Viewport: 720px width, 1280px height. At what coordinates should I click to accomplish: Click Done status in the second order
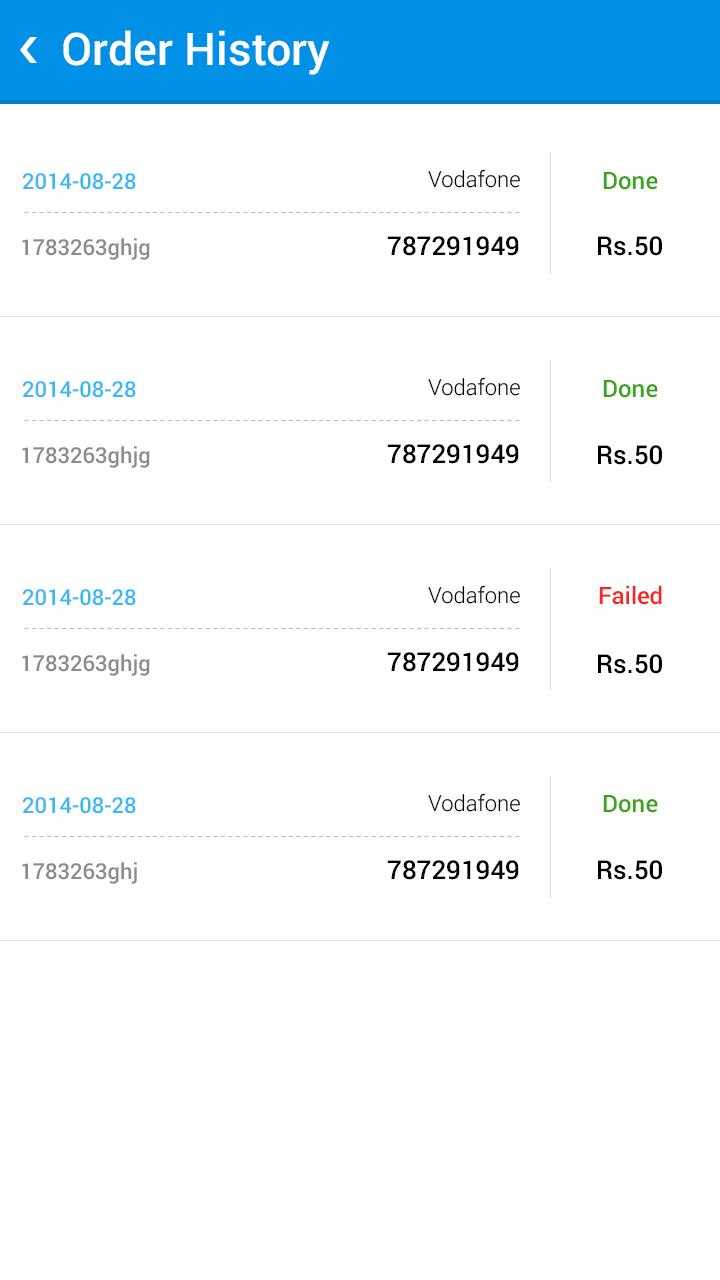point(630,389)
